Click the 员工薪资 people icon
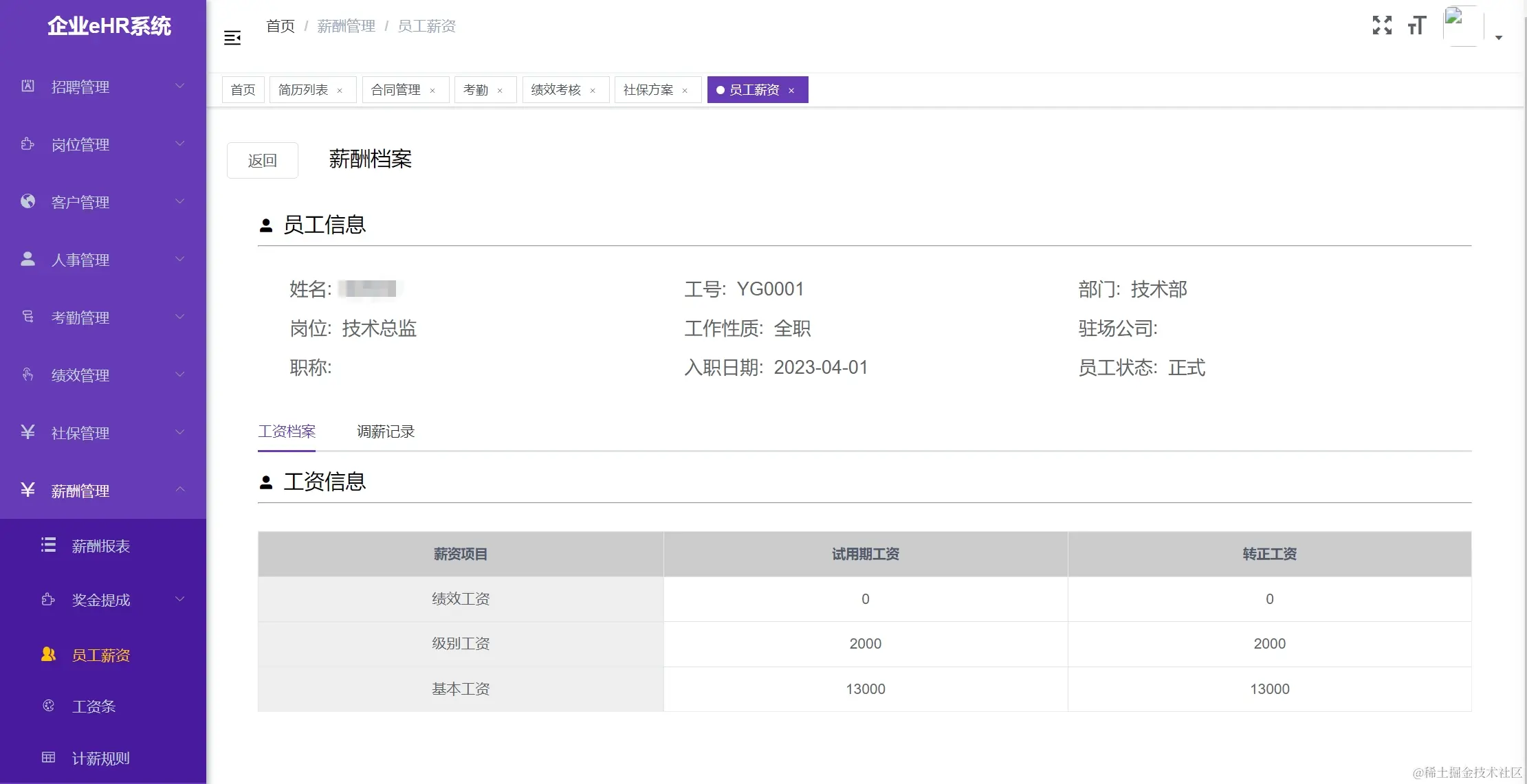The width and height of the screenshot is (1527, 784). 48,654
